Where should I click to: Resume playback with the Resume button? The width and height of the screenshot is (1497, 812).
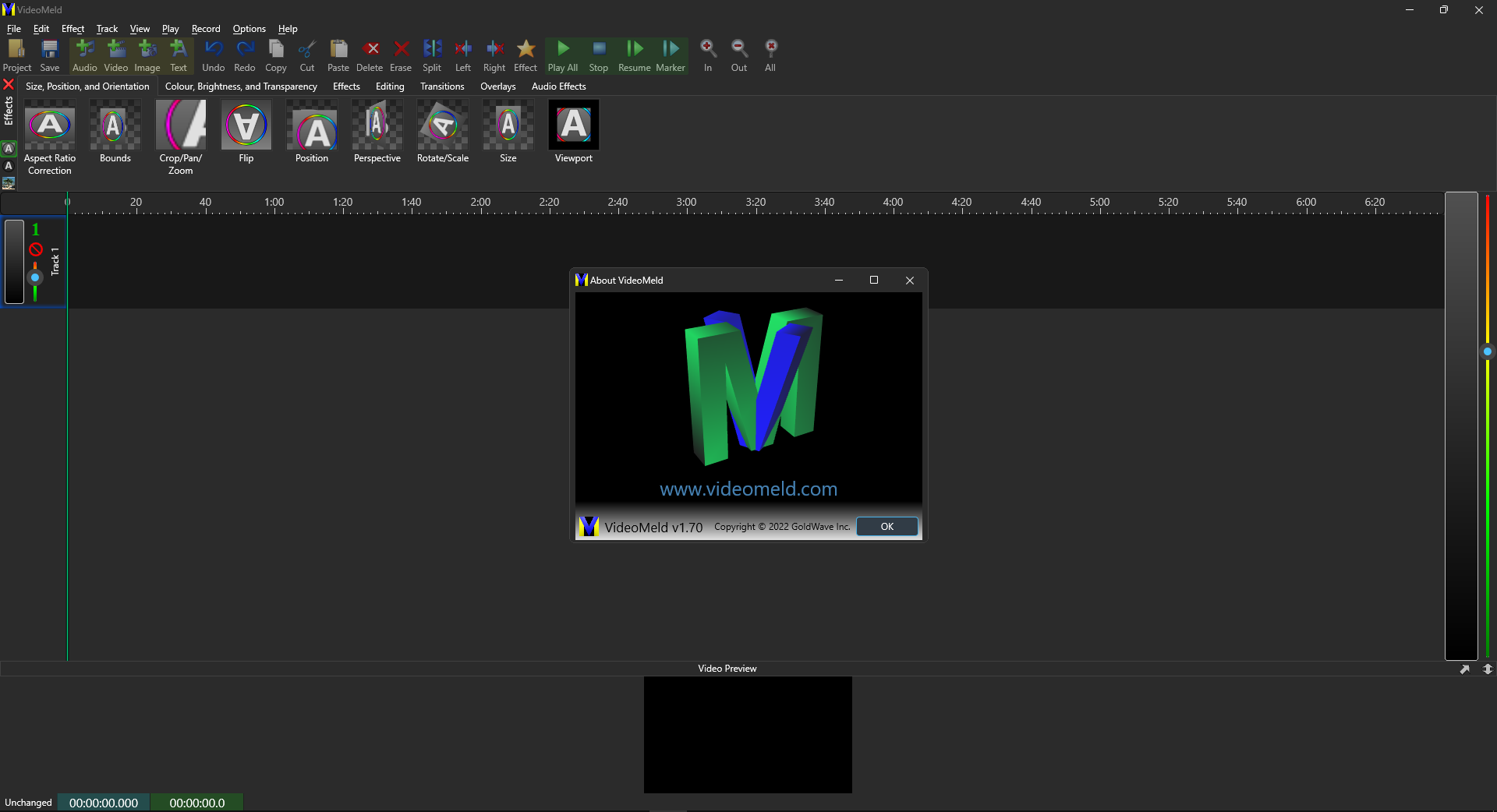635,55
